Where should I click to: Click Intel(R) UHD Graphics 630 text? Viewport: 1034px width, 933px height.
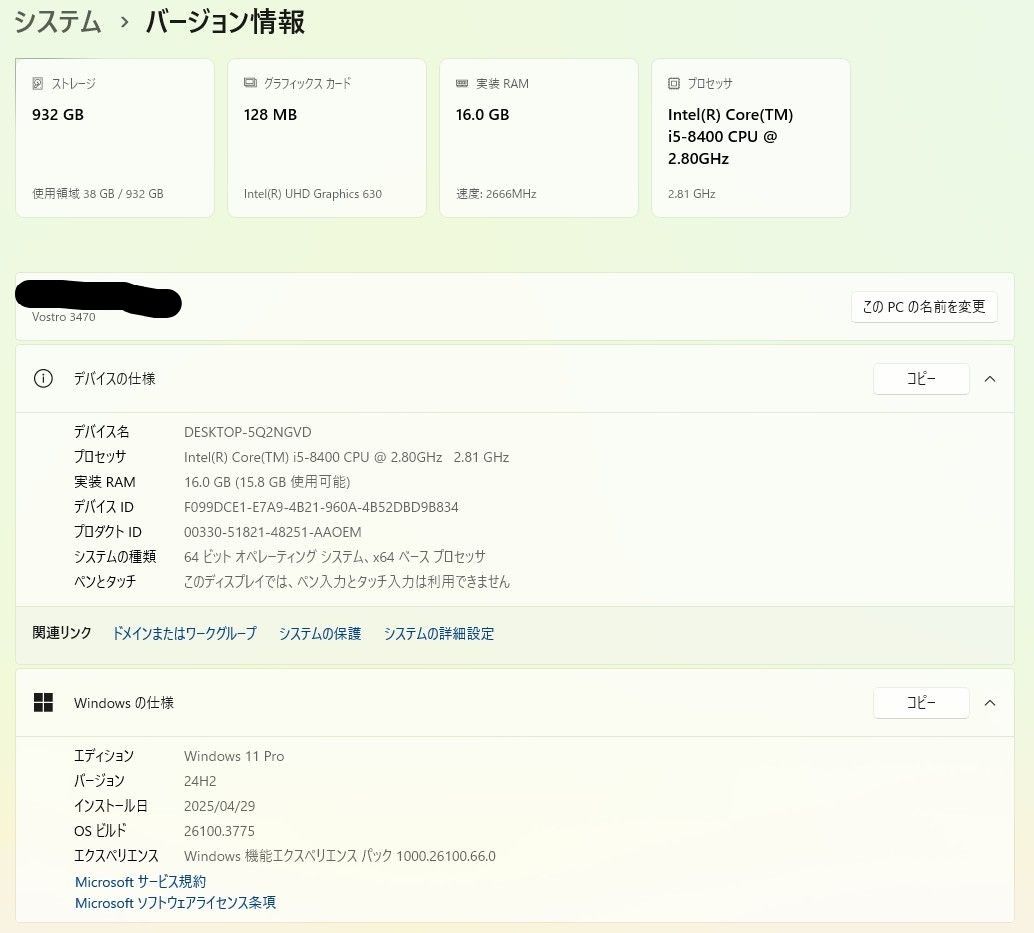coord(313,194)
